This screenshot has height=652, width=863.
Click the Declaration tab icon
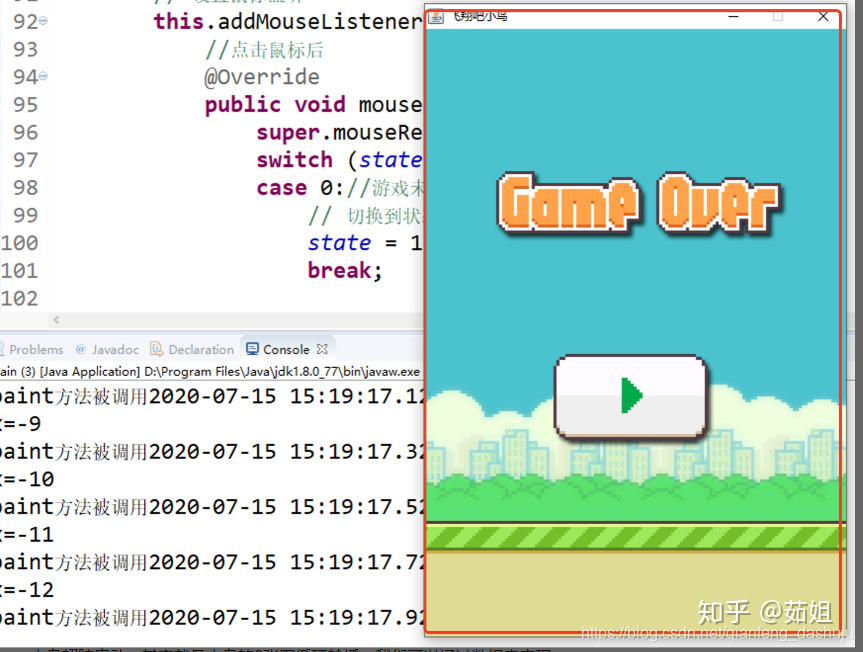tap(157, 349)
